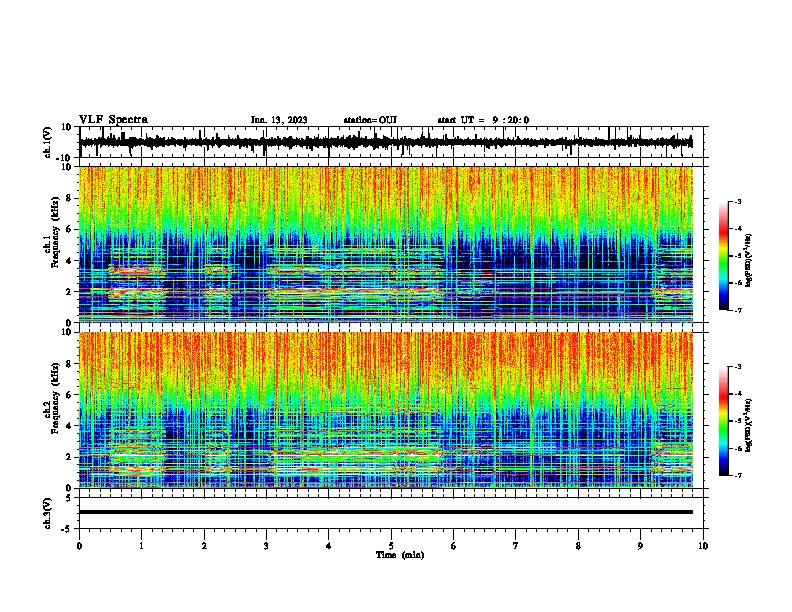The height and width of the screenshot is (612, 792).
Task: Click time axis tick label "4"
Action: coord(329,546)
